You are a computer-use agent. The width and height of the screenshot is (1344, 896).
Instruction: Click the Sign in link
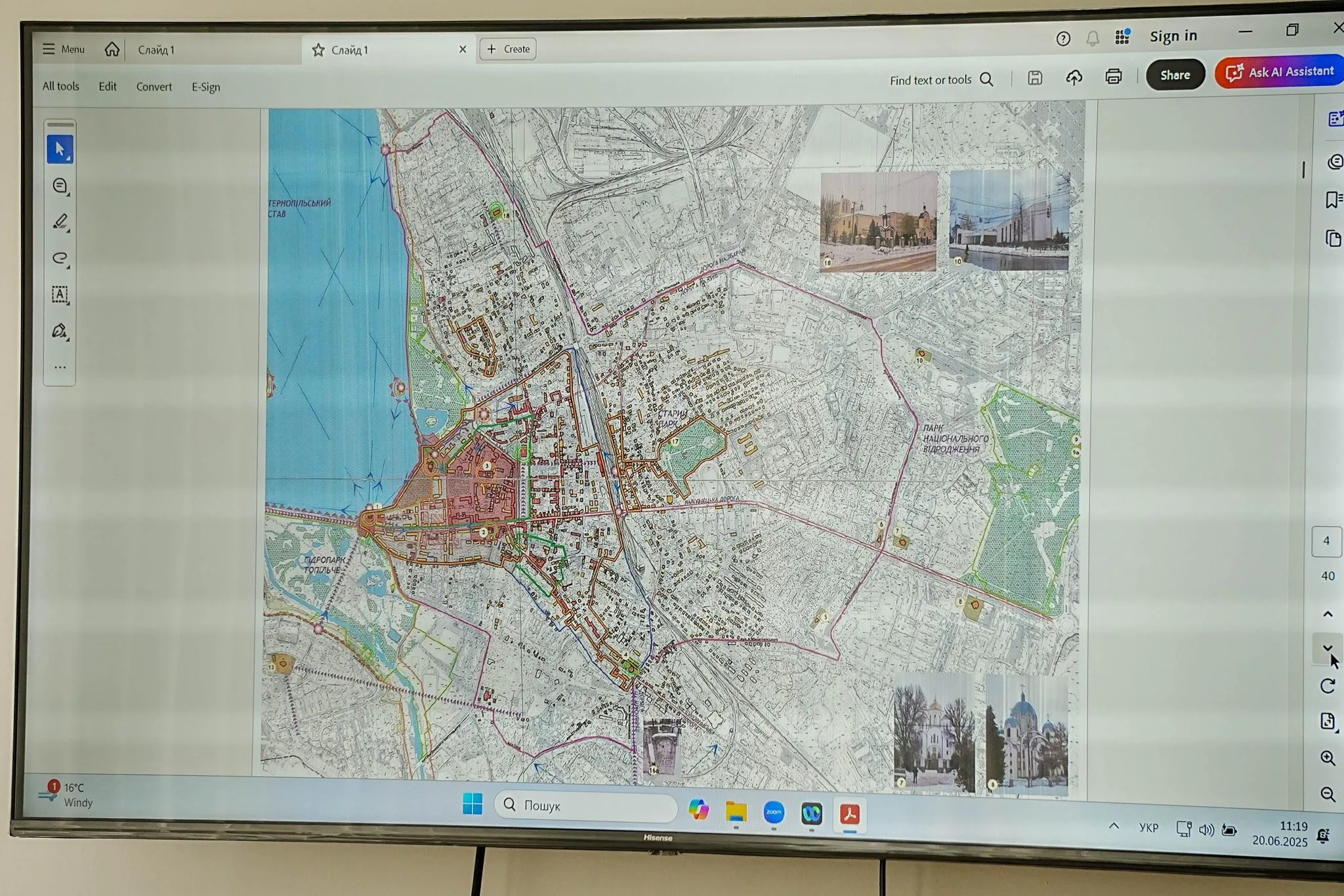[x=1173, y=36]
